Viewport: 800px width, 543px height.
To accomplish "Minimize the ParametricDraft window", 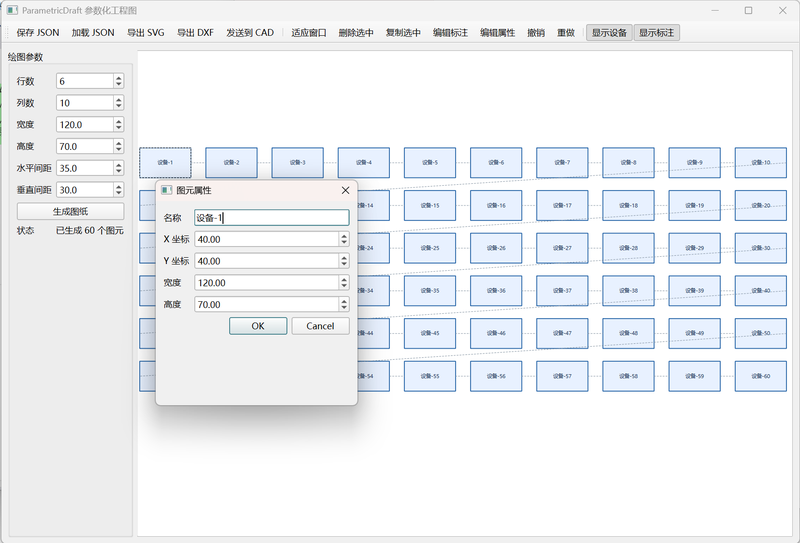I will pyautogui.click(x=715, y=10).
